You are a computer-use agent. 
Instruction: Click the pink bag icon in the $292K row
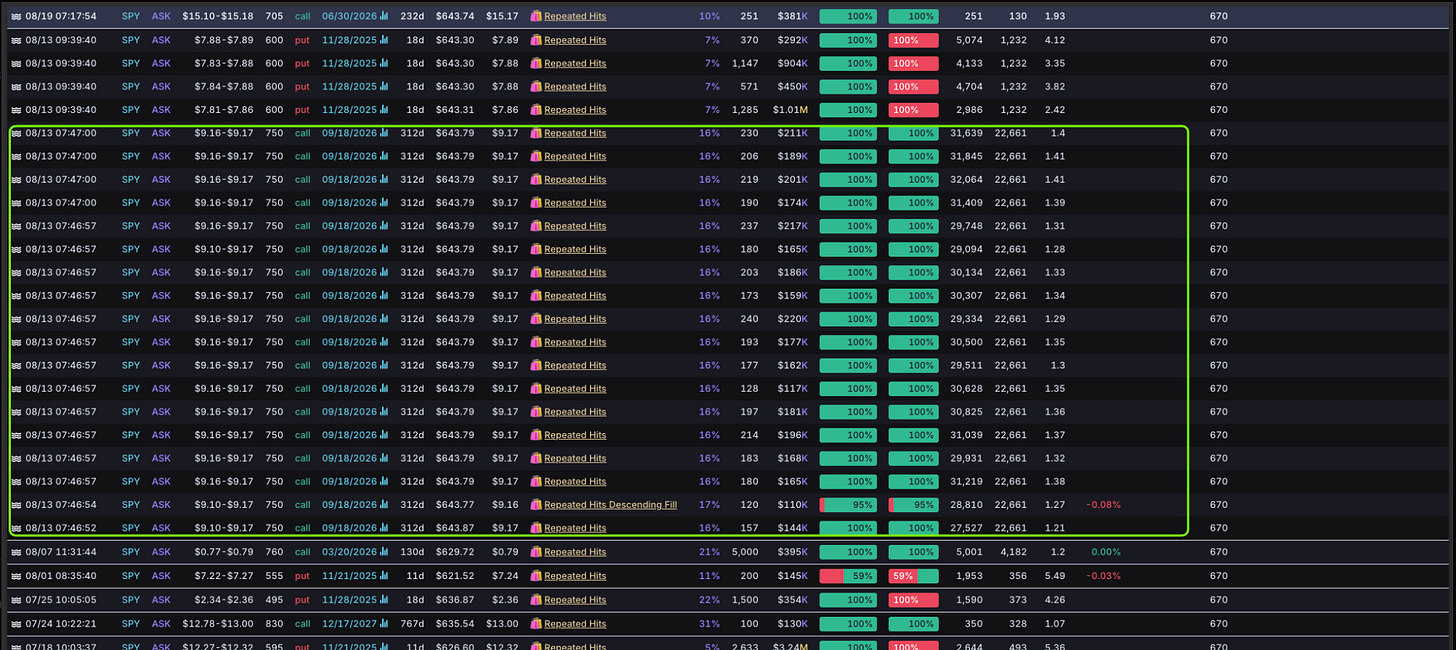(536, 40)
